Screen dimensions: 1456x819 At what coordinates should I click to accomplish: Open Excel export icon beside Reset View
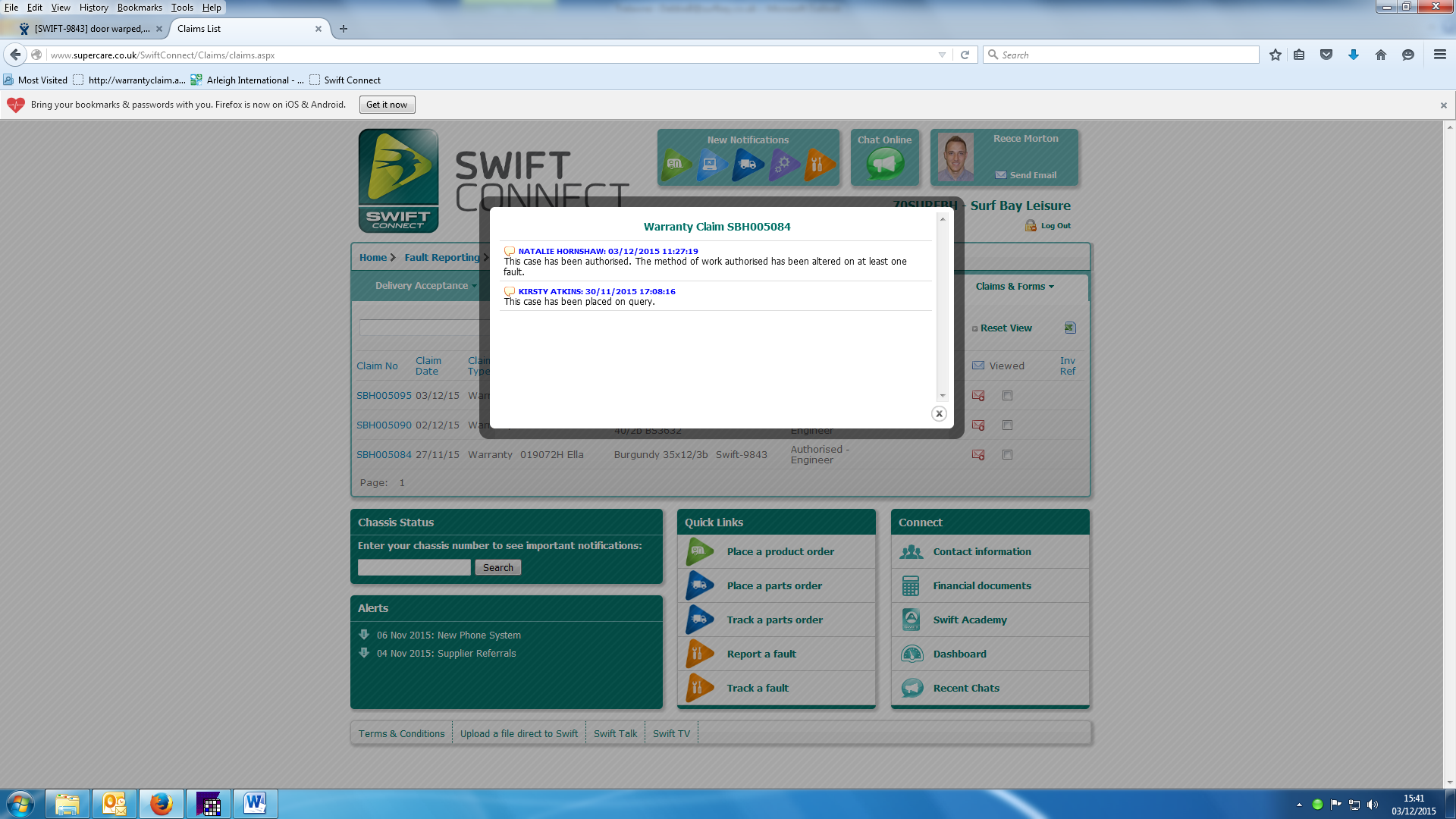pyautogui.click(x=1070, y=328)
